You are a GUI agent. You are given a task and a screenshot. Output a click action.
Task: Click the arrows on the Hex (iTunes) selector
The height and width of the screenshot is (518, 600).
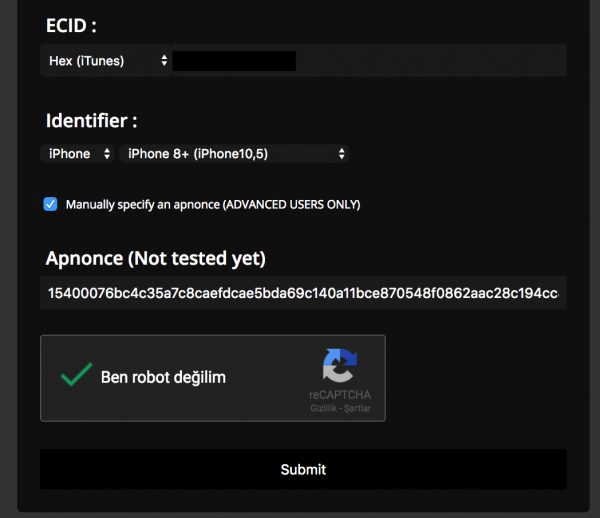point(164,61)
